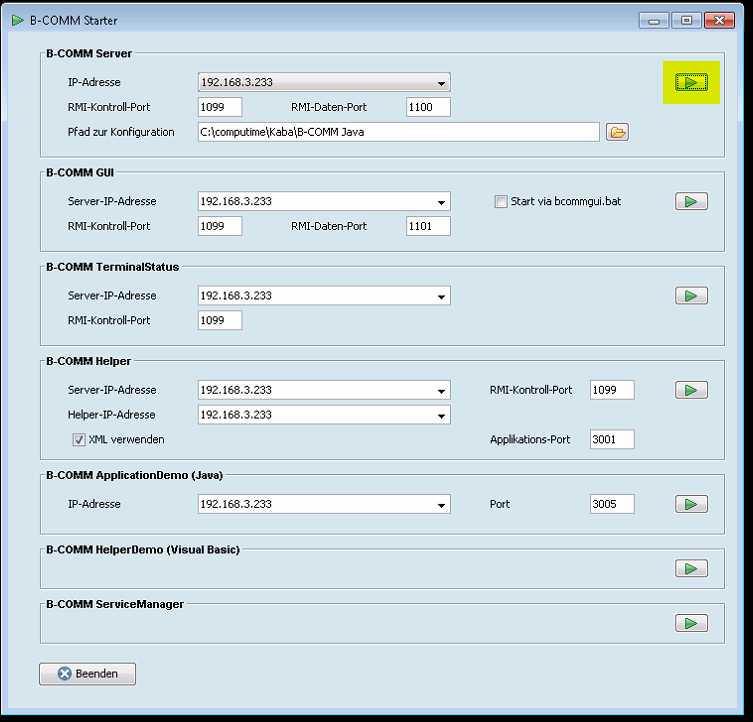Uncheck XML verwenden checkbox

tap(79, 440)
